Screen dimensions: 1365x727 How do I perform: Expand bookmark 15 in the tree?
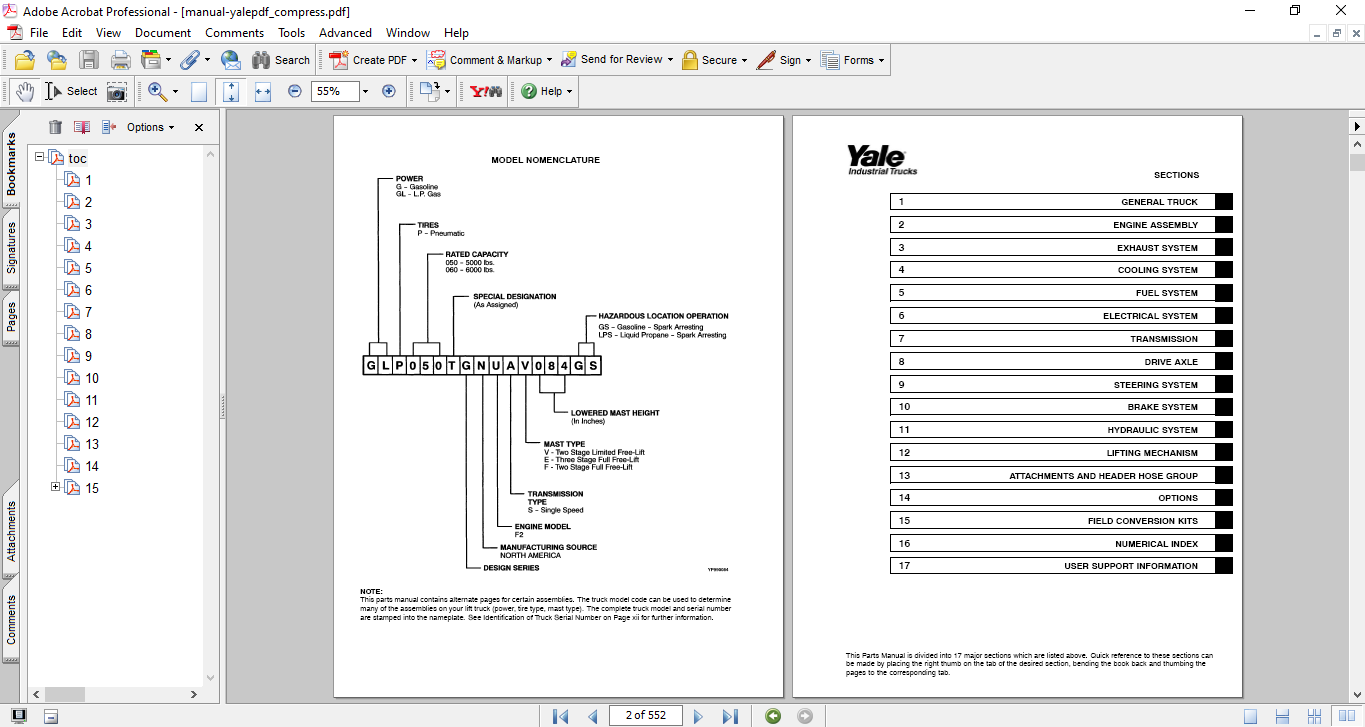point(56,487)
